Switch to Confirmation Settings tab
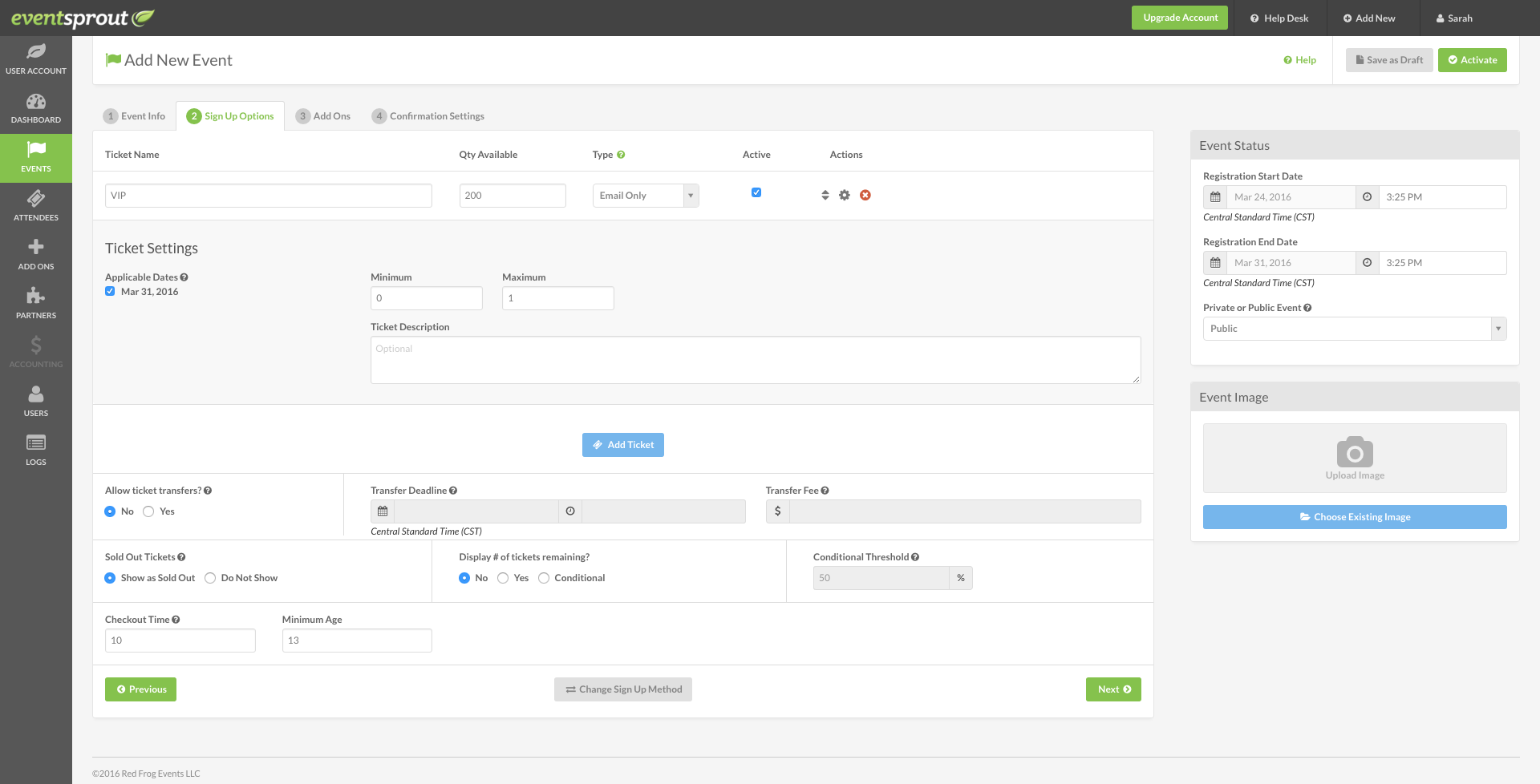This screenshot has width=1540, height=784. pyautogui.click(x=428, y=116)
